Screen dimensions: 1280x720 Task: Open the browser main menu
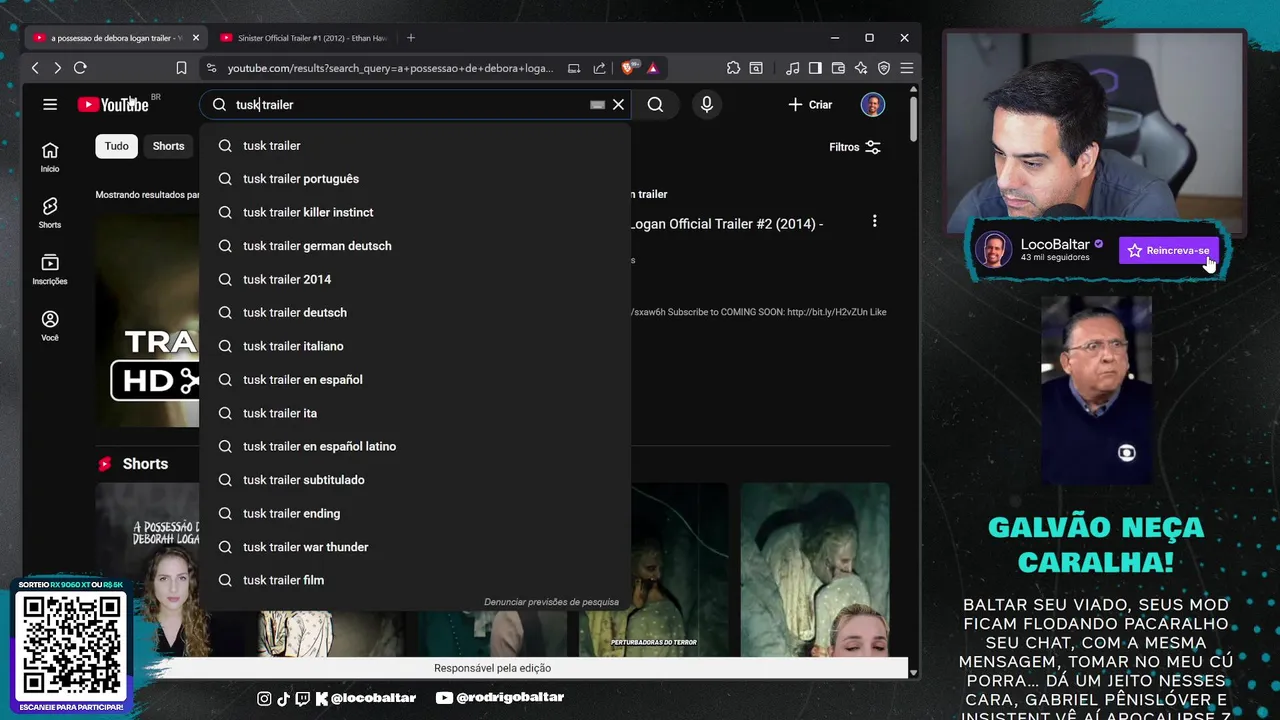click(907, 68)
